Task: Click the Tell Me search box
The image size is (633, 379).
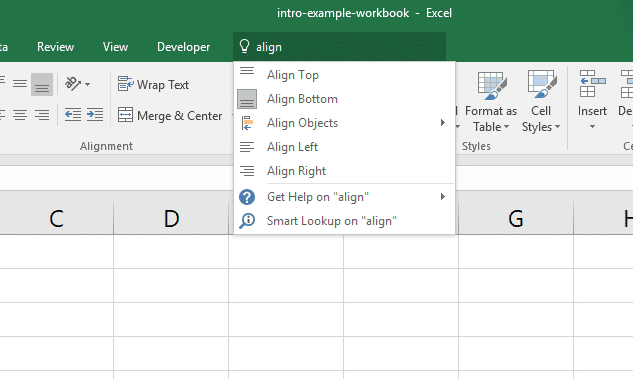Action: 340,47
